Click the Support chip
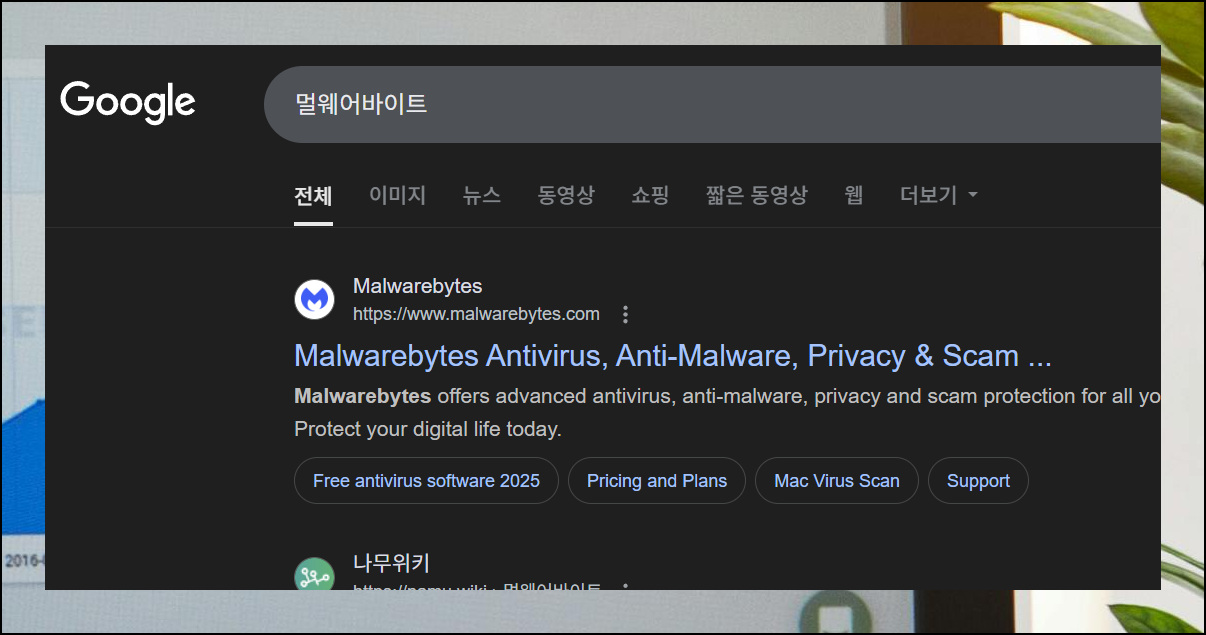 coord(978,481)
